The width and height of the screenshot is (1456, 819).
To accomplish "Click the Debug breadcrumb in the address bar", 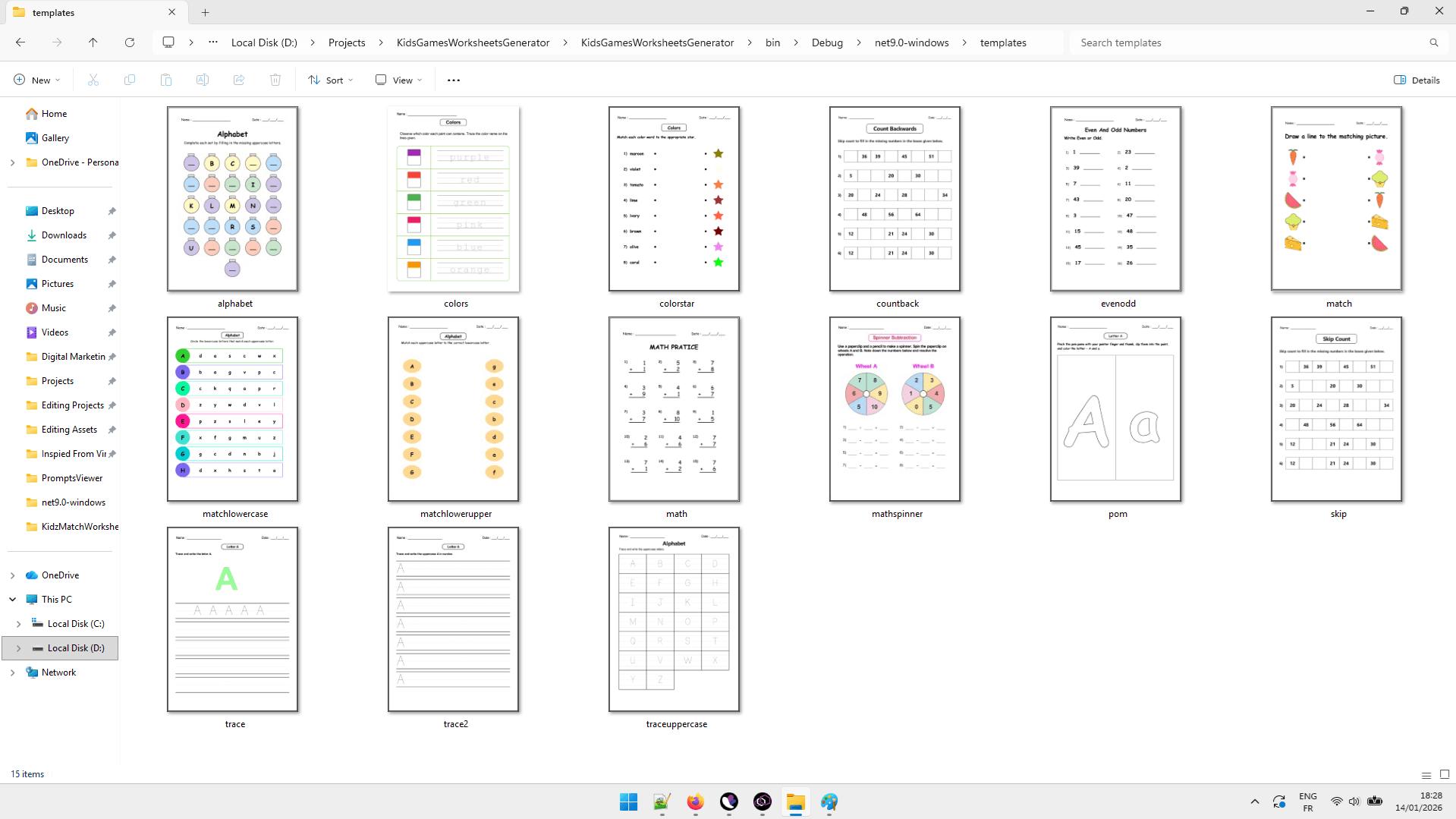I will tap(827, 43).
